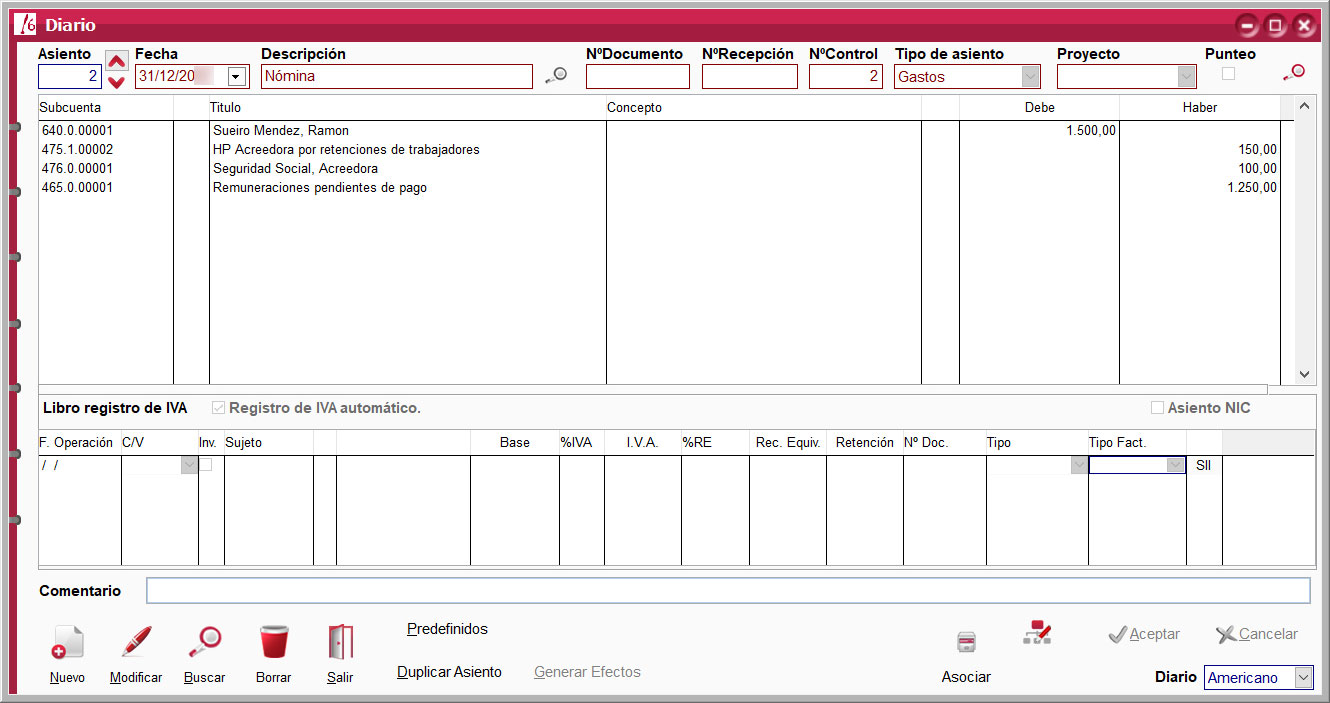The height and width of the screenshot is (703, 1330).
Task: Click the NºControl input field
Action: pos(846,77)
